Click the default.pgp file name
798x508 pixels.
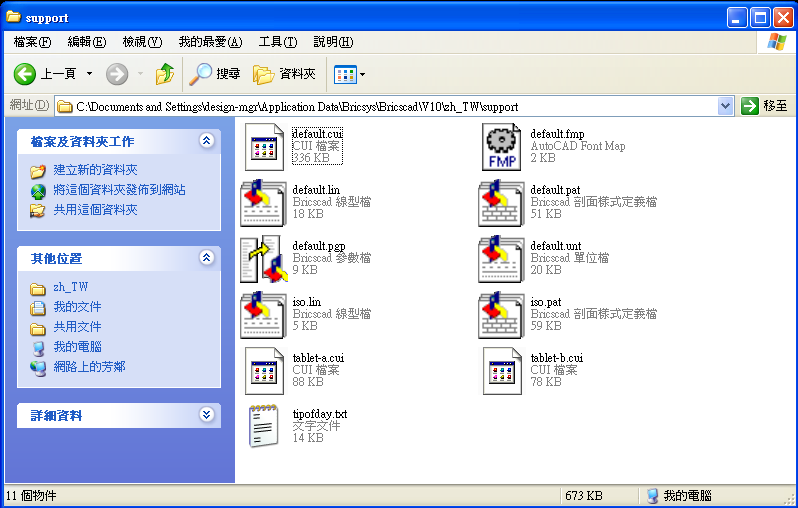coord(319,246)
